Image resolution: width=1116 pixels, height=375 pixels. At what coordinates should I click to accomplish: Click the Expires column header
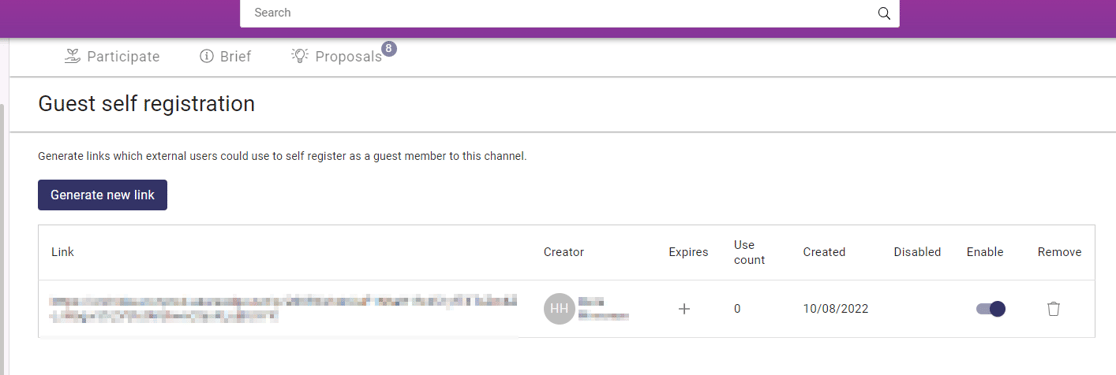(688, 252)
